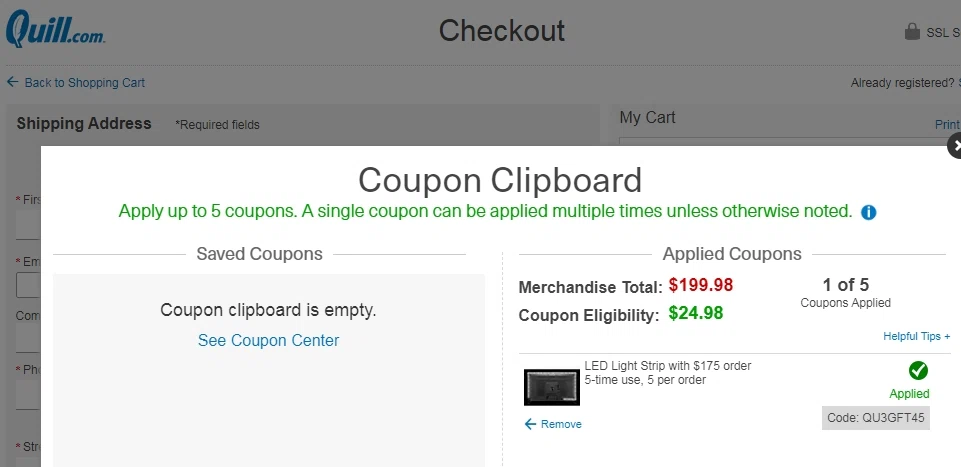
Task: Click the "1 of 5" coupons applied counter
Action: [x=845, y=285]
